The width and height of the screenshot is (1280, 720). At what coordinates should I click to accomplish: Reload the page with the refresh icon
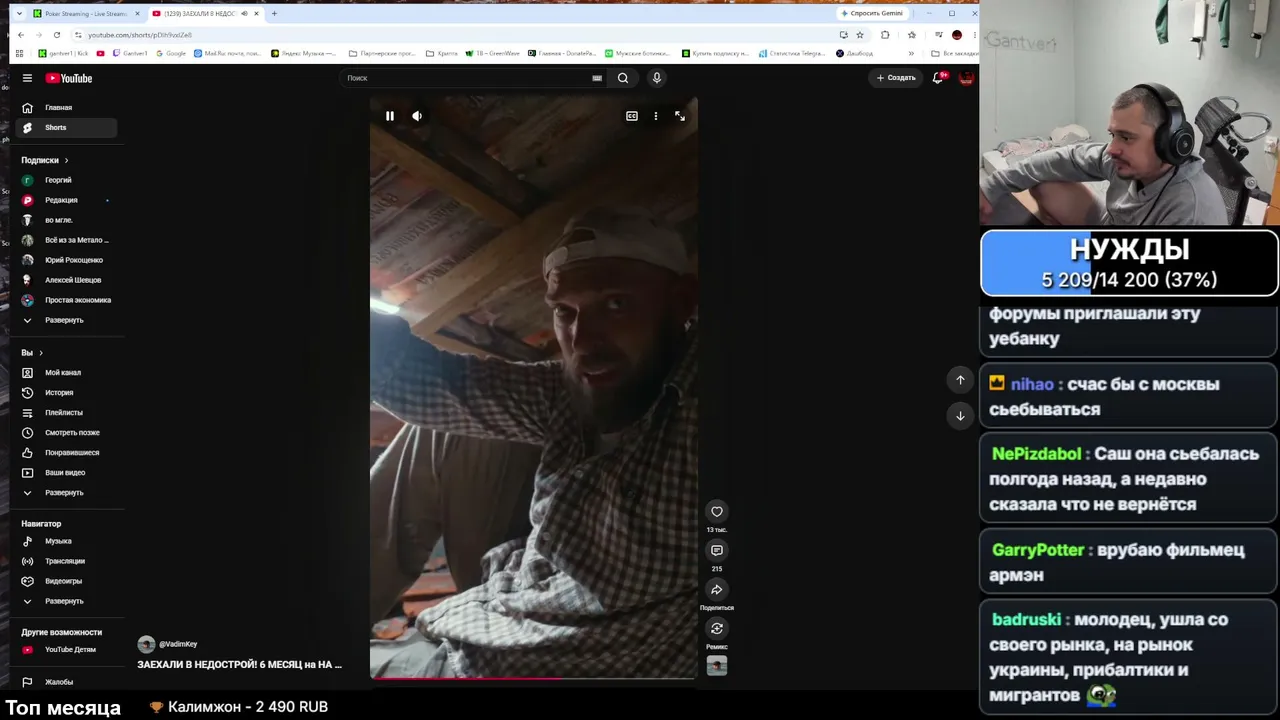56,34
